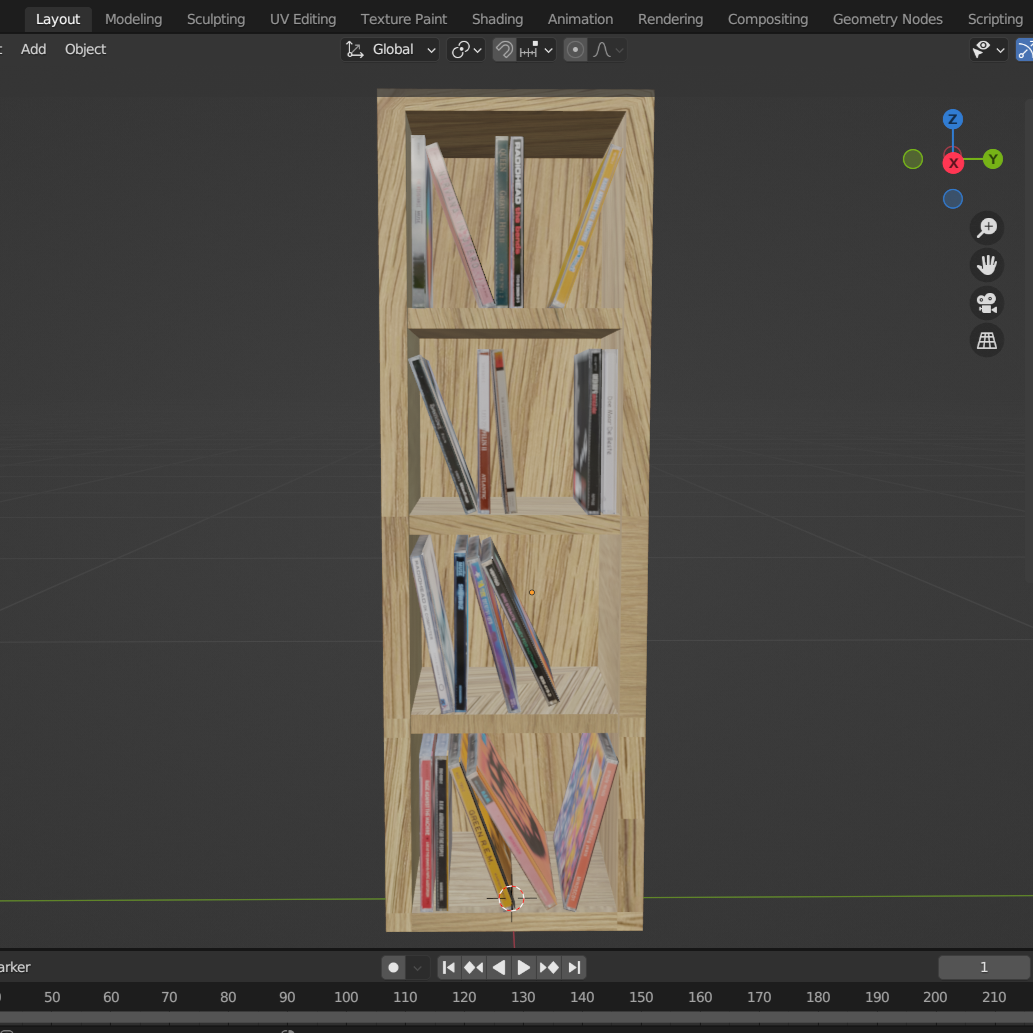Jump to the timeline start frame
Screen dimensions: 1033x1033
click(449, 967)
